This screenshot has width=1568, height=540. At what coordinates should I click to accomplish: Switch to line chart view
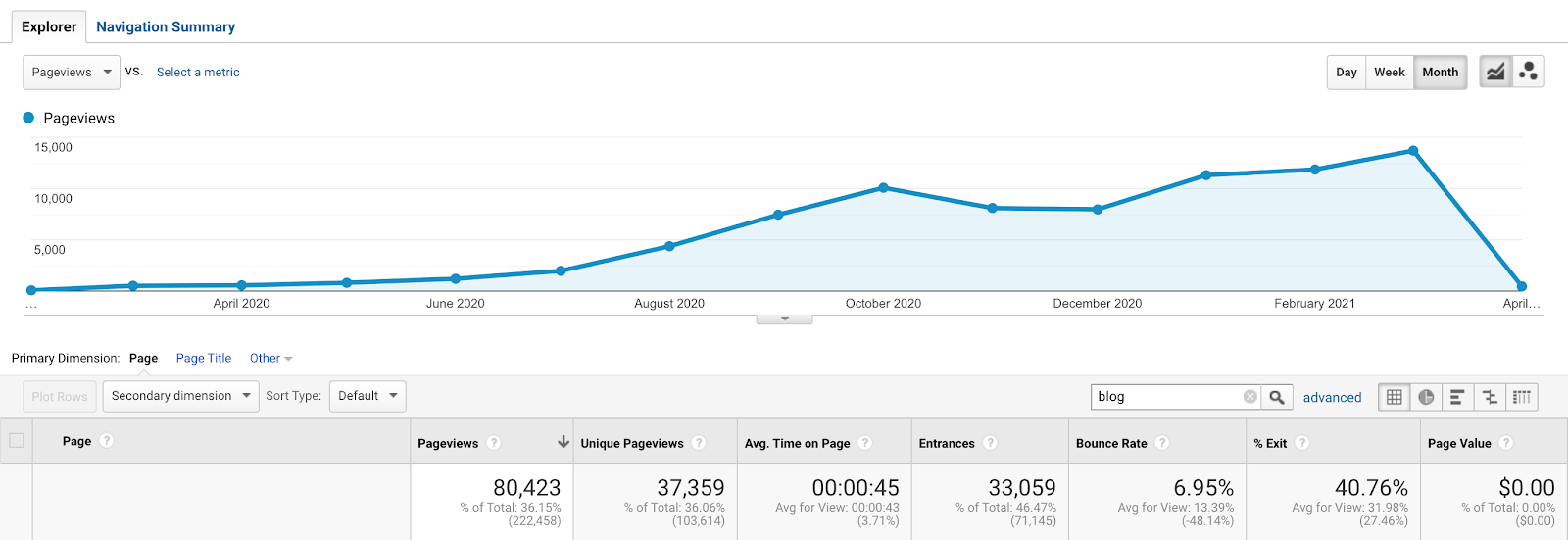1494,72
